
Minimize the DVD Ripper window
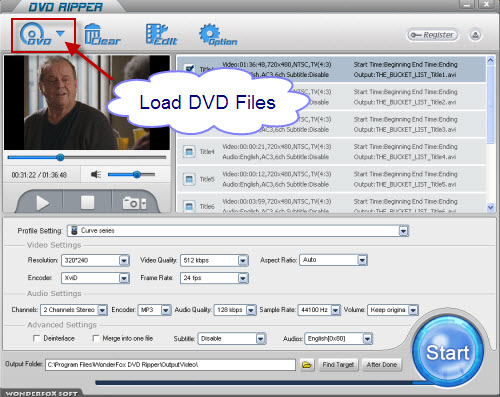(467, 4)
